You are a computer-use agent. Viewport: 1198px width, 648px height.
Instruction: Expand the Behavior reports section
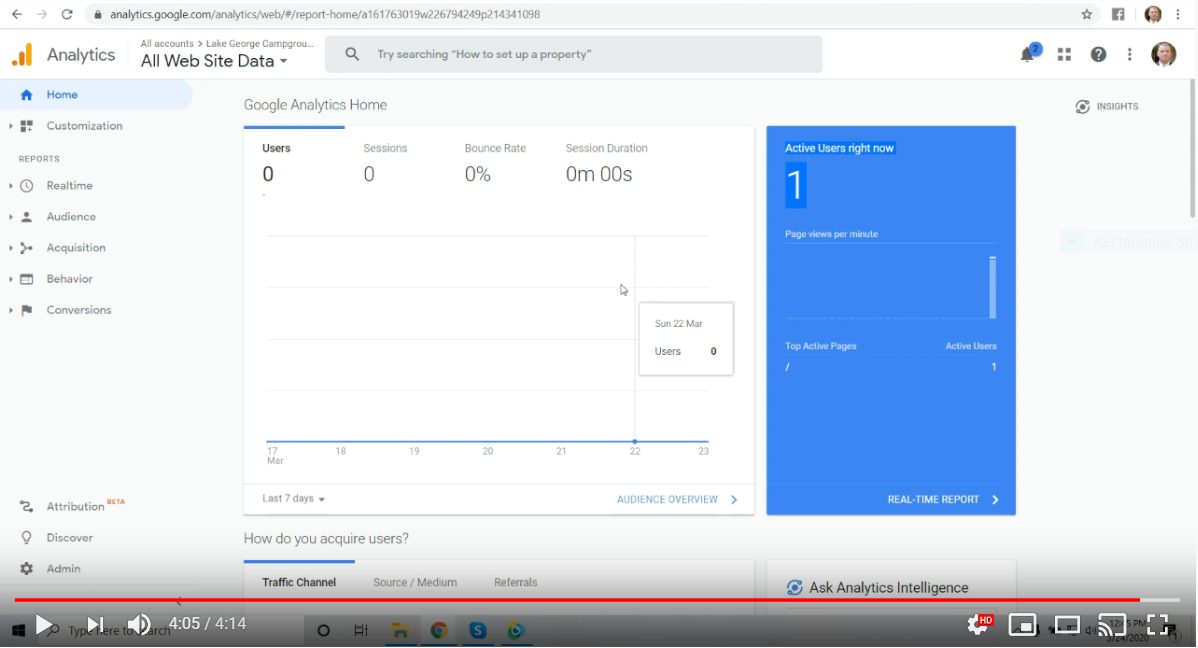[10, 279]
